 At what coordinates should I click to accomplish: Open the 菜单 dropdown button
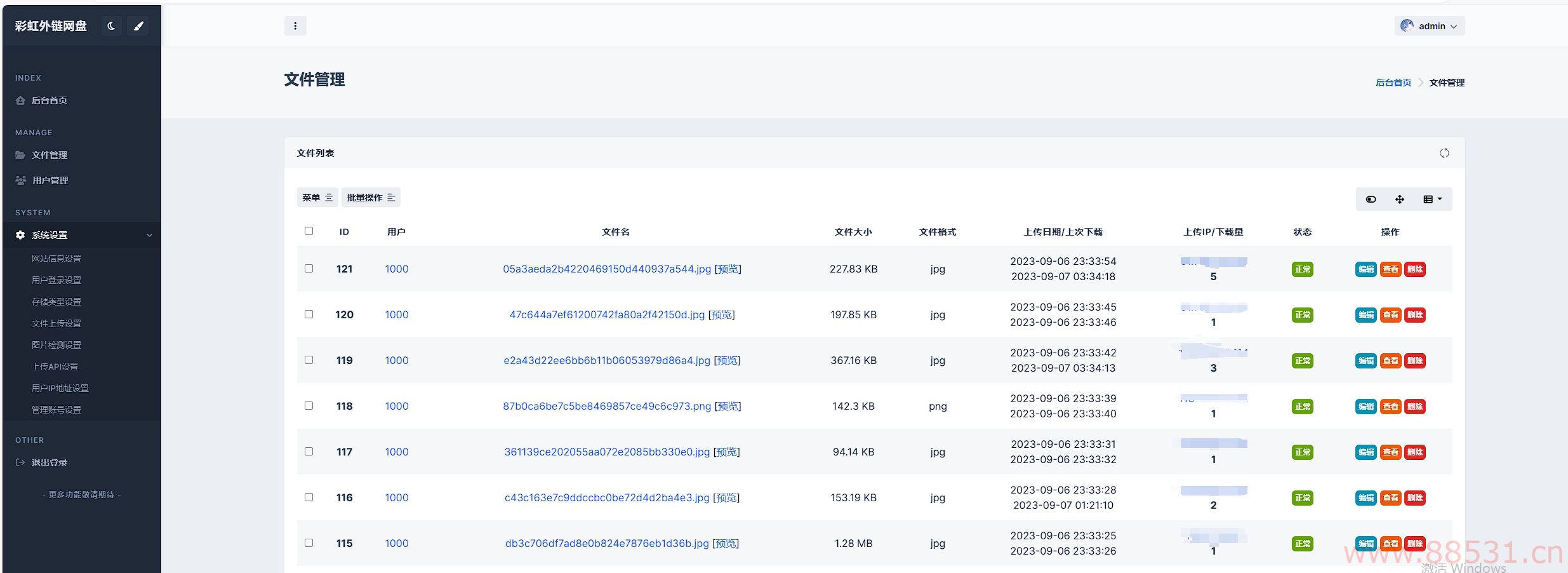(317, 198)
